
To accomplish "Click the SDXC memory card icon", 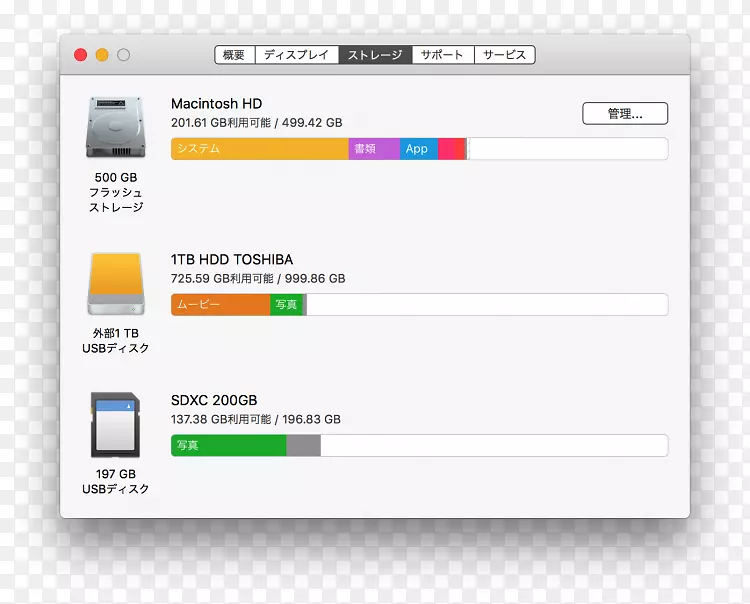I will tap(115, 425).
